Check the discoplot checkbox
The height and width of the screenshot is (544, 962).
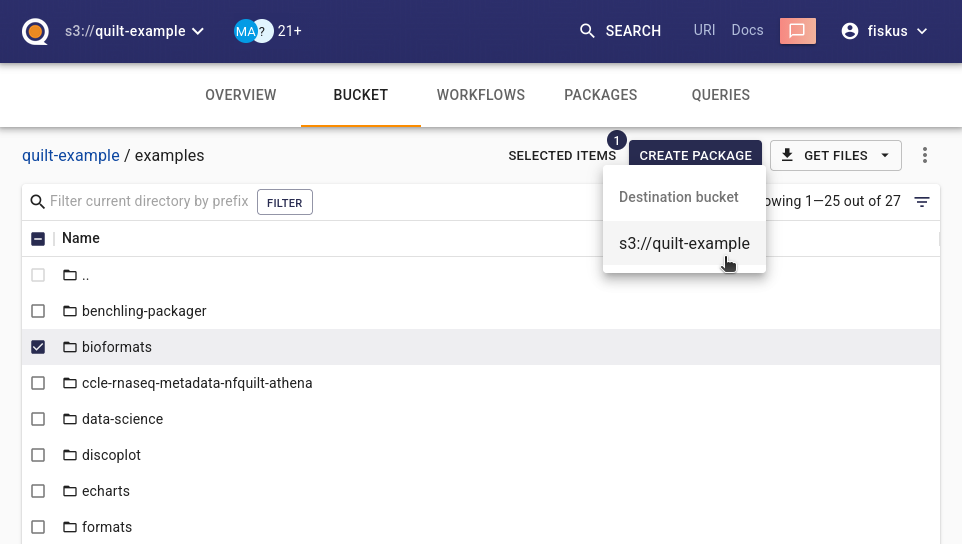click(38, 455)
